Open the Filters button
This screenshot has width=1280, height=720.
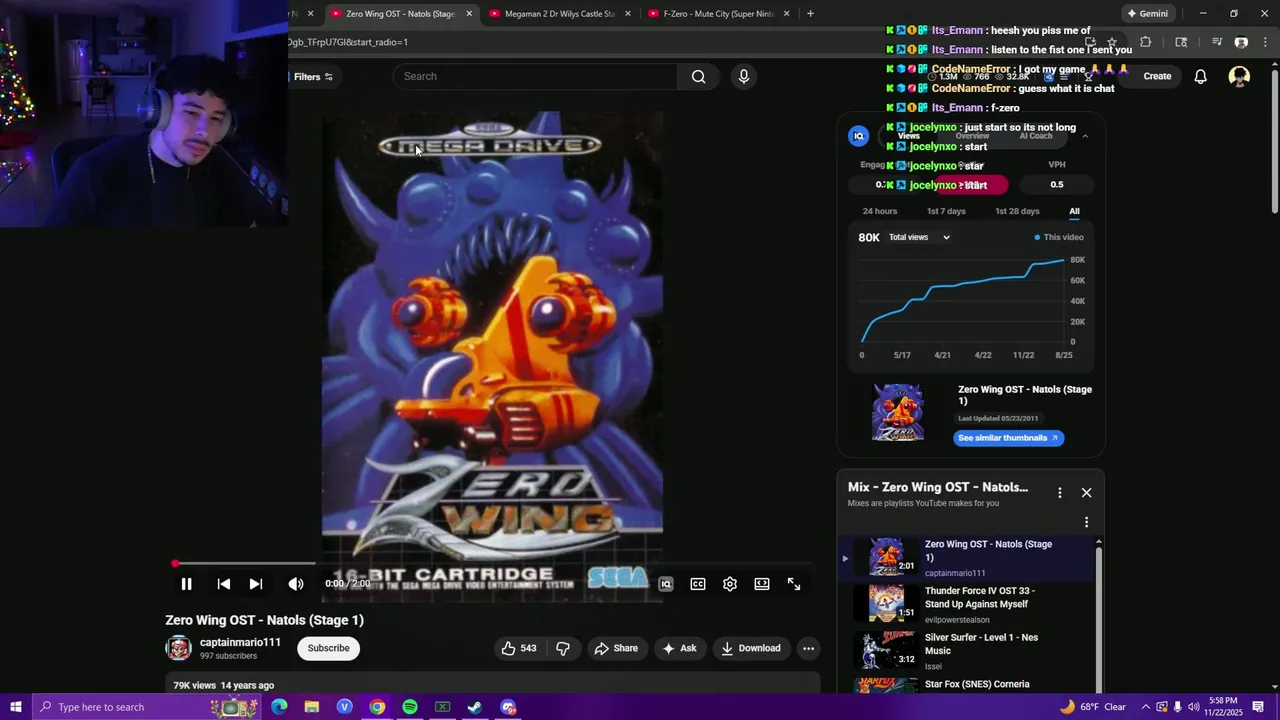point(313,77)
